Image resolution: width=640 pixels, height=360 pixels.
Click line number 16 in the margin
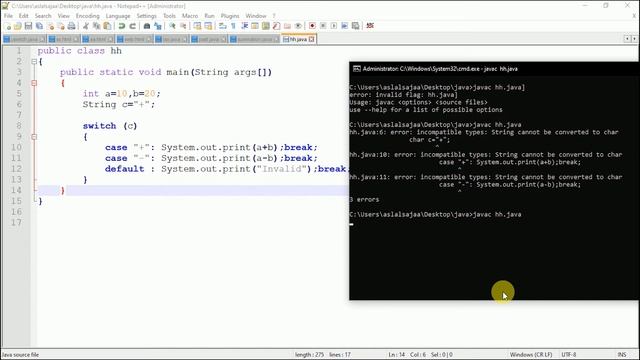pos(16,212)
